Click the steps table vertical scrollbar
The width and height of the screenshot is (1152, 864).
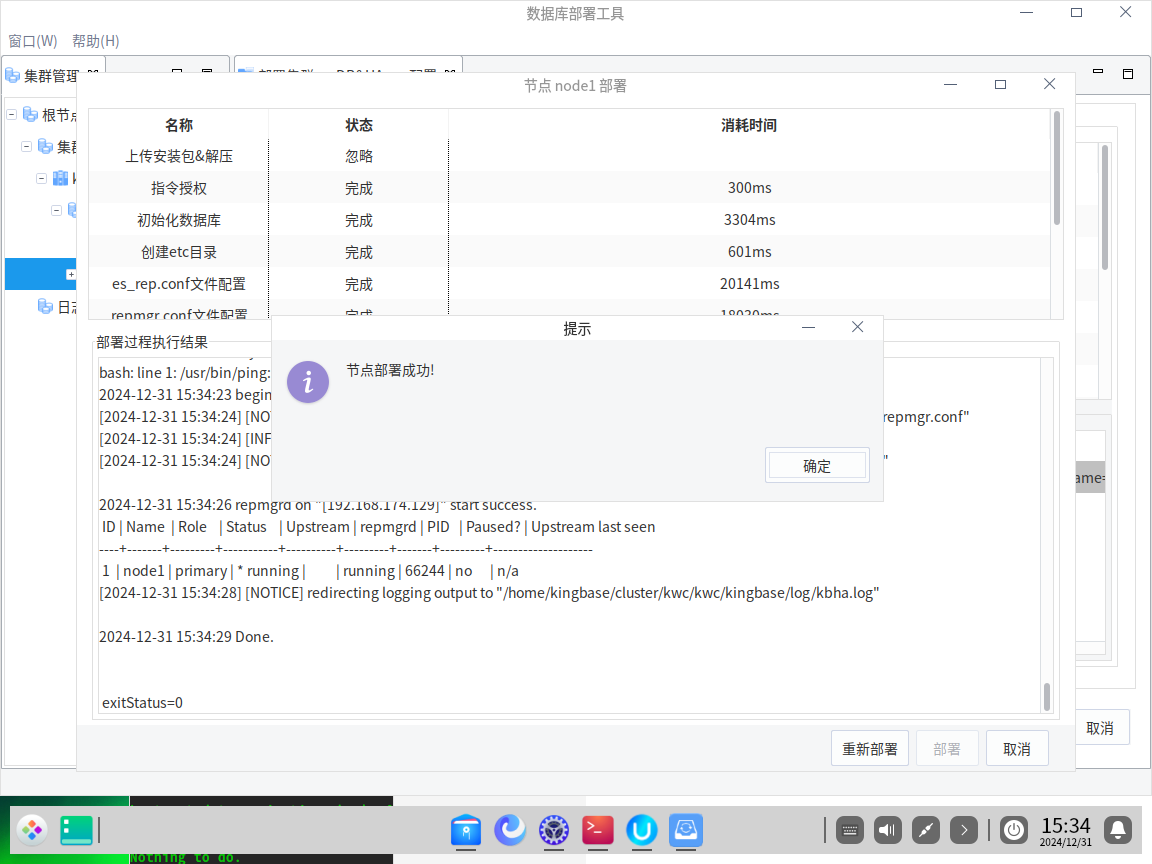1057,170
